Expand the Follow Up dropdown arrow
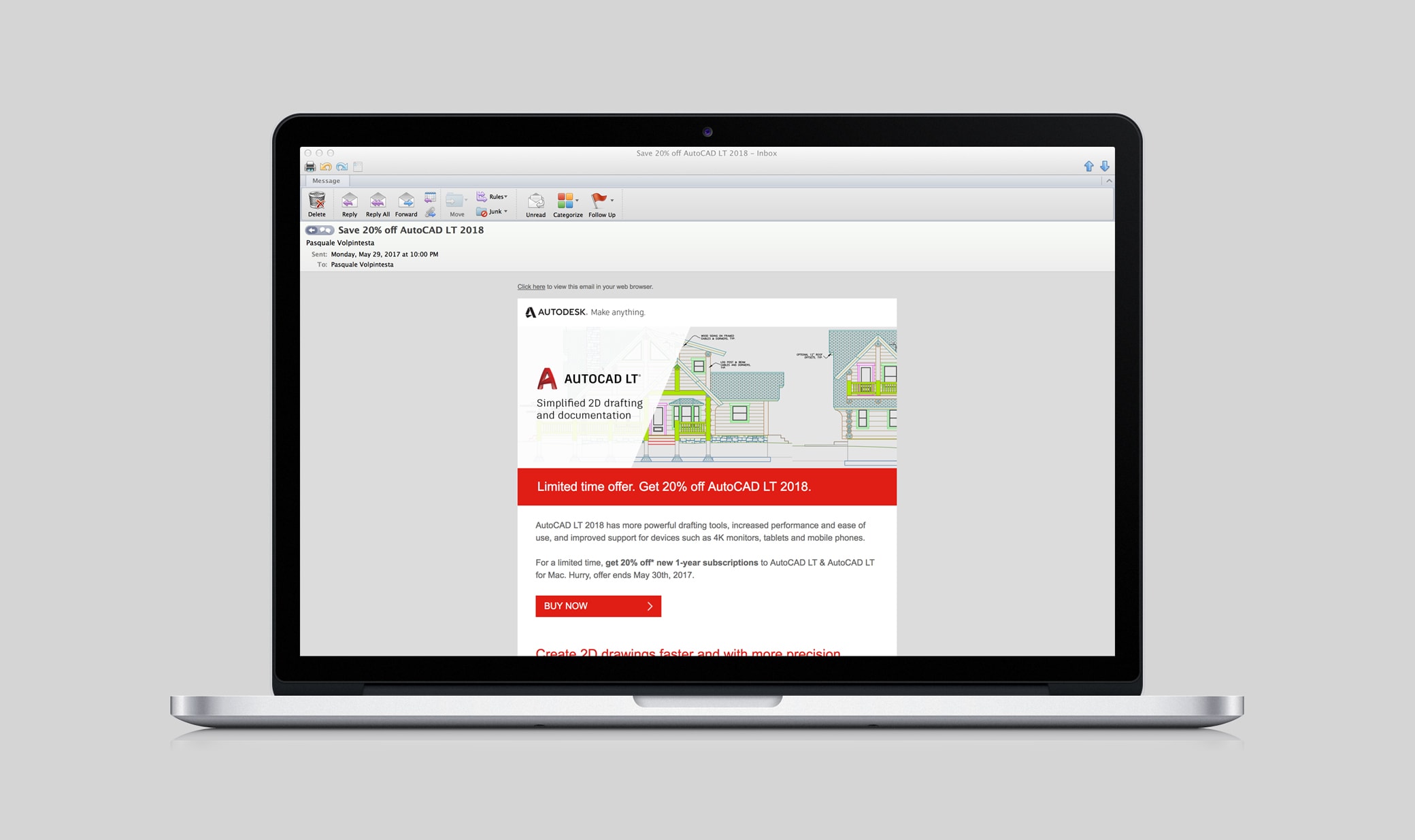Screen dimensions: 1415x840 (x=612, y=201)
